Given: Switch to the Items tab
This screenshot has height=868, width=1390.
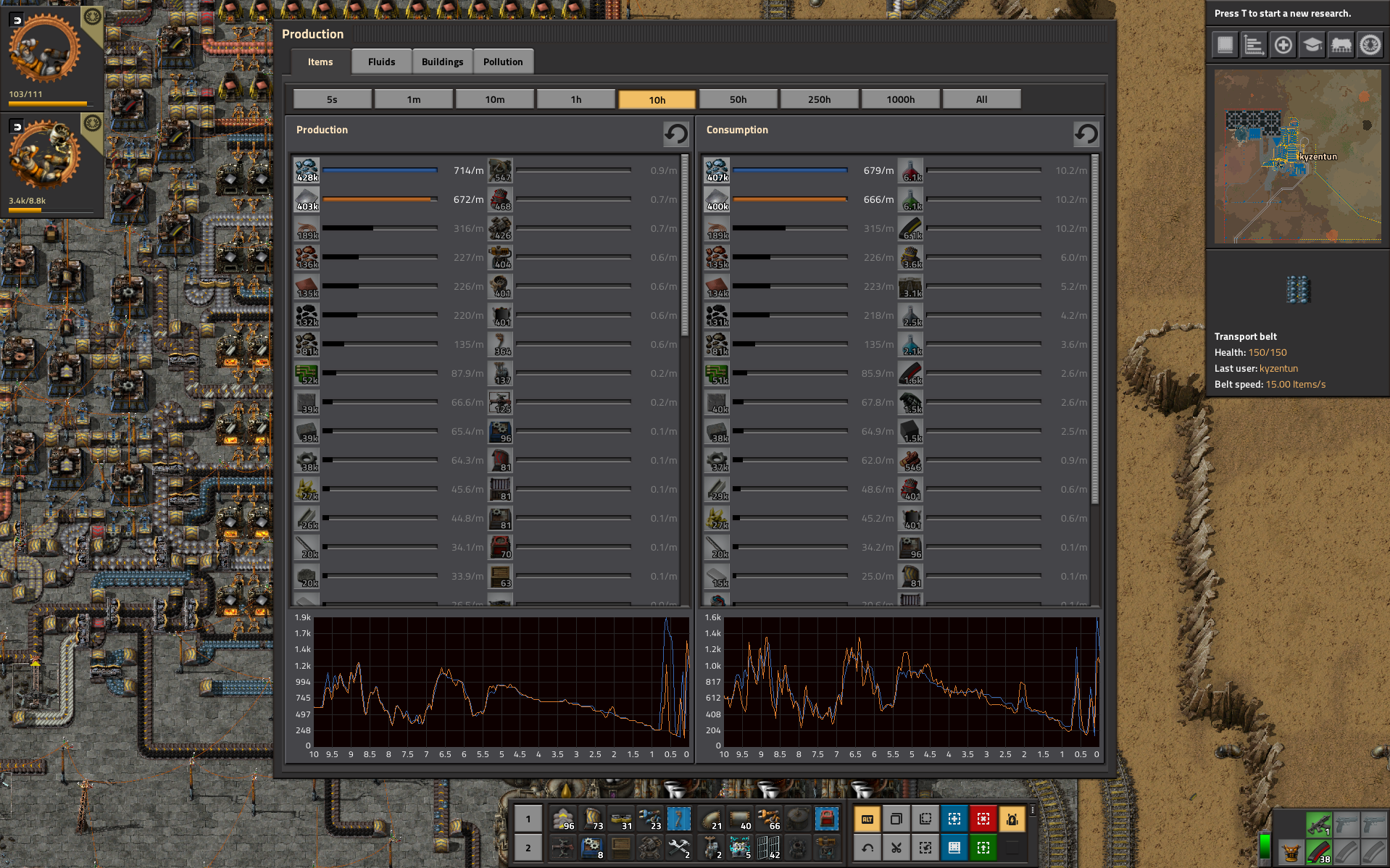Looking at the screenshot, I should coord(320,62).
